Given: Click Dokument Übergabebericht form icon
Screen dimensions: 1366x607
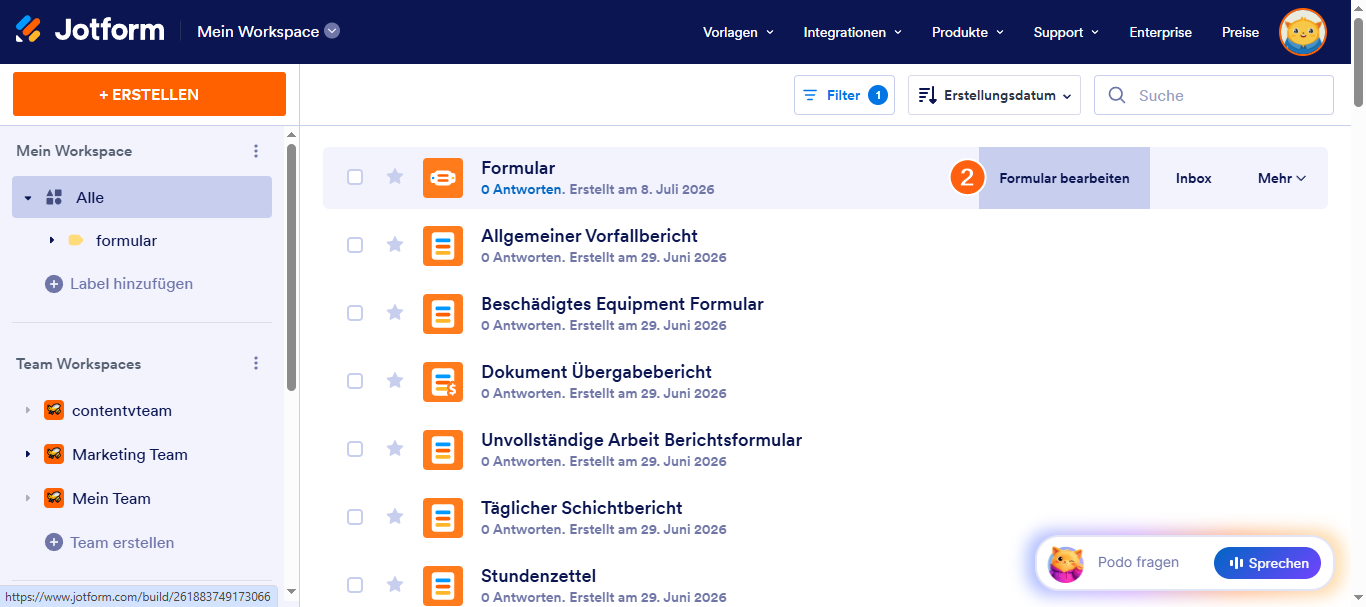Looking at the screenshot, I should pyautogui.click(x=443, y=382).
